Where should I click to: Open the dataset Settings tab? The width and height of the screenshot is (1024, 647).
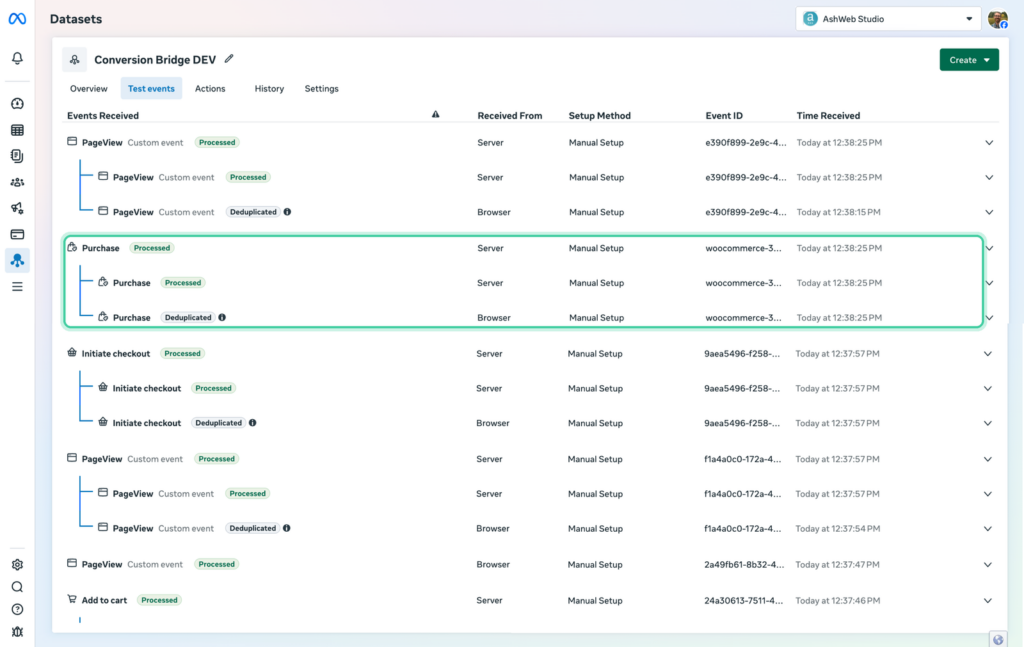pyautogui.click(x=321, y=88)
